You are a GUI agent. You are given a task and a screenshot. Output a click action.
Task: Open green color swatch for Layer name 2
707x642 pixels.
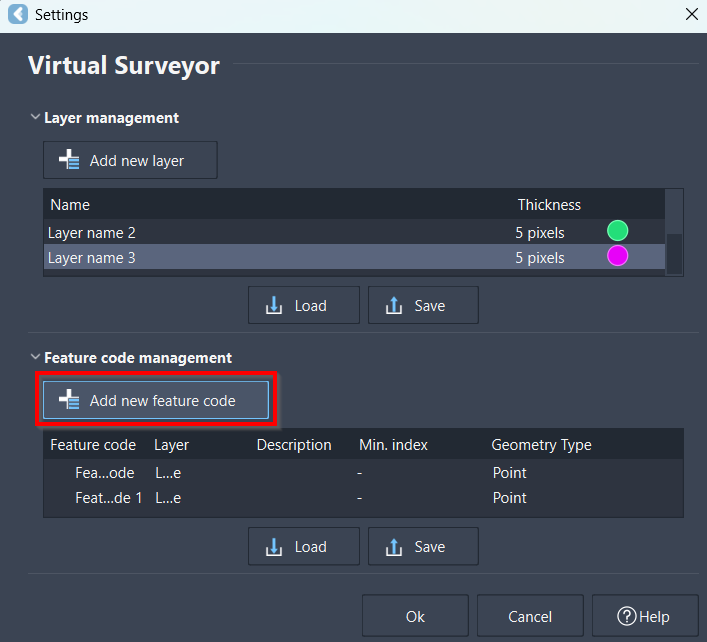[x=617, y=231]
